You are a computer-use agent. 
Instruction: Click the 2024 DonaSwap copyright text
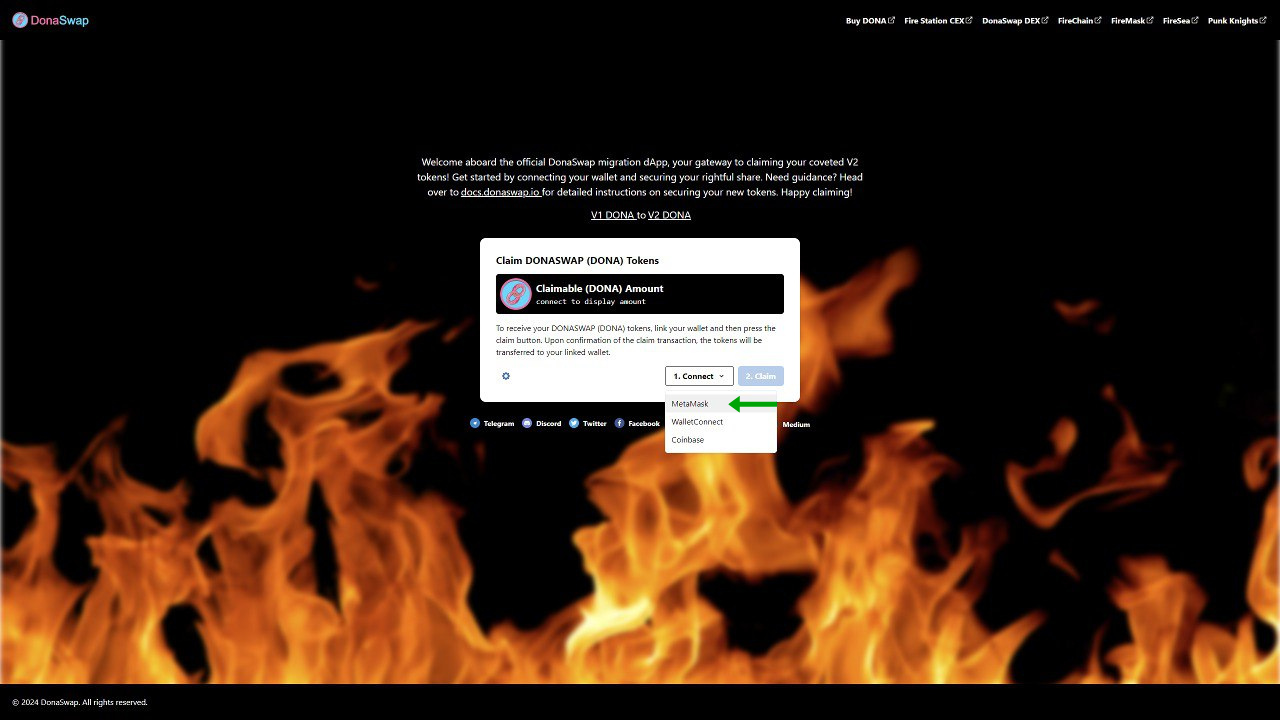click(80, 702)
